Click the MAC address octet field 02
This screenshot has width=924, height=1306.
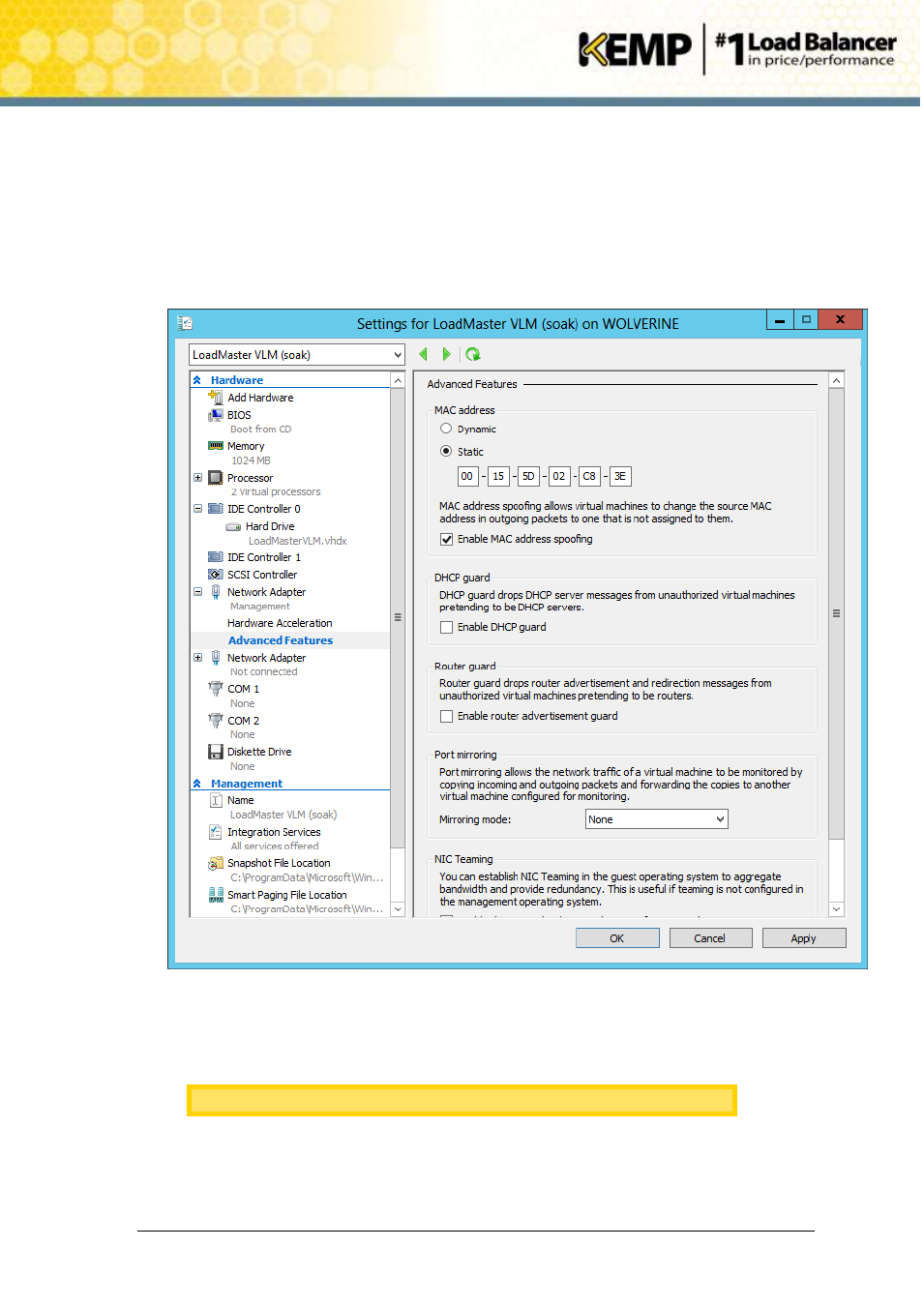[x=559, y=476]
